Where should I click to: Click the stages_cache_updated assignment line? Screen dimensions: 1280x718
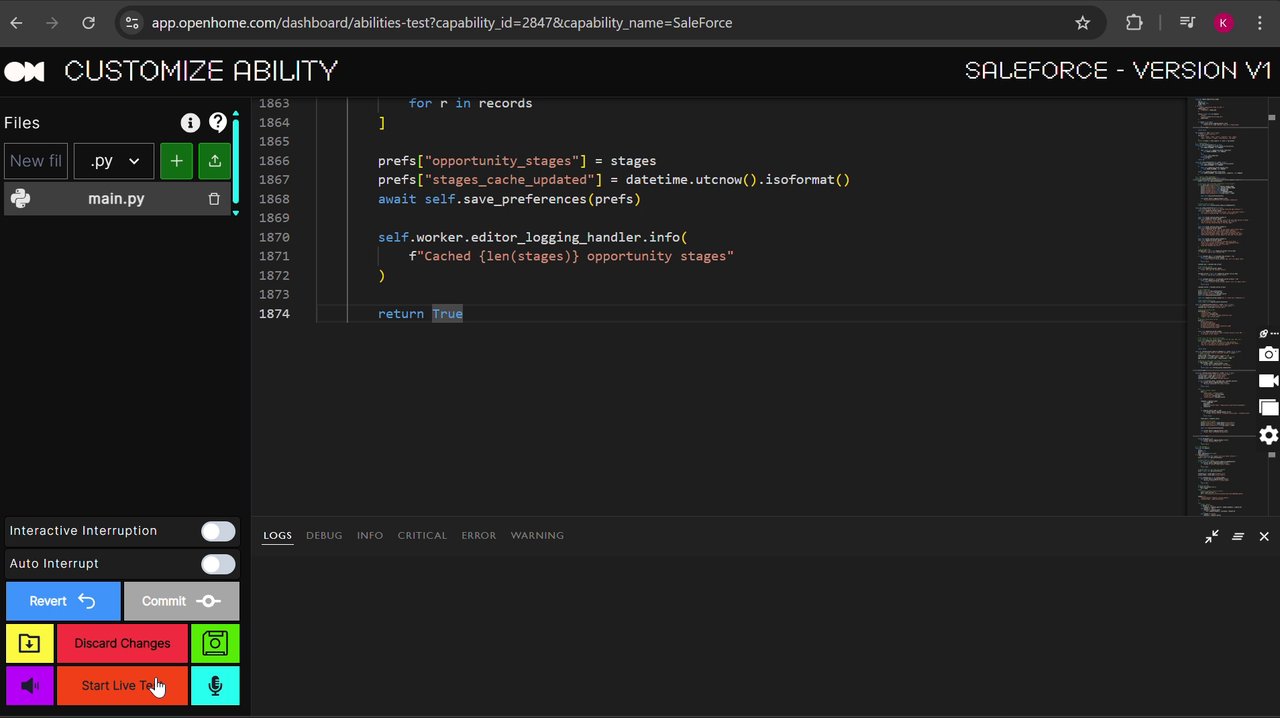point(614,180)
